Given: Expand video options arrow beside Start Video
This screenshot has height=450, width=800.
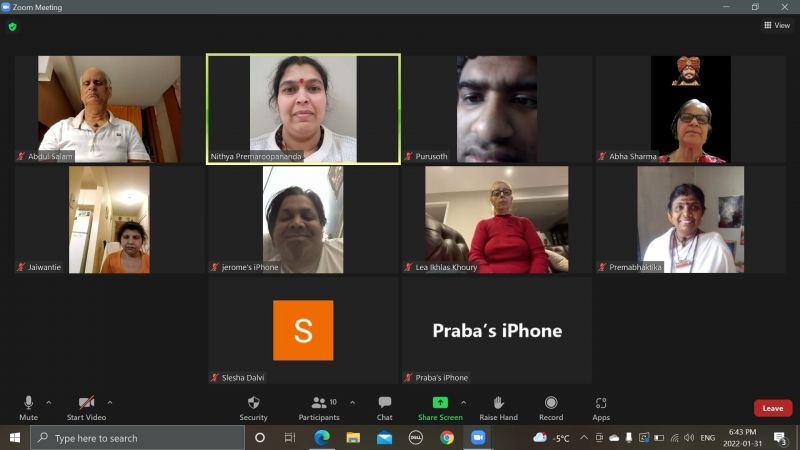Looking at the screenshot, I should pos(110,403).
